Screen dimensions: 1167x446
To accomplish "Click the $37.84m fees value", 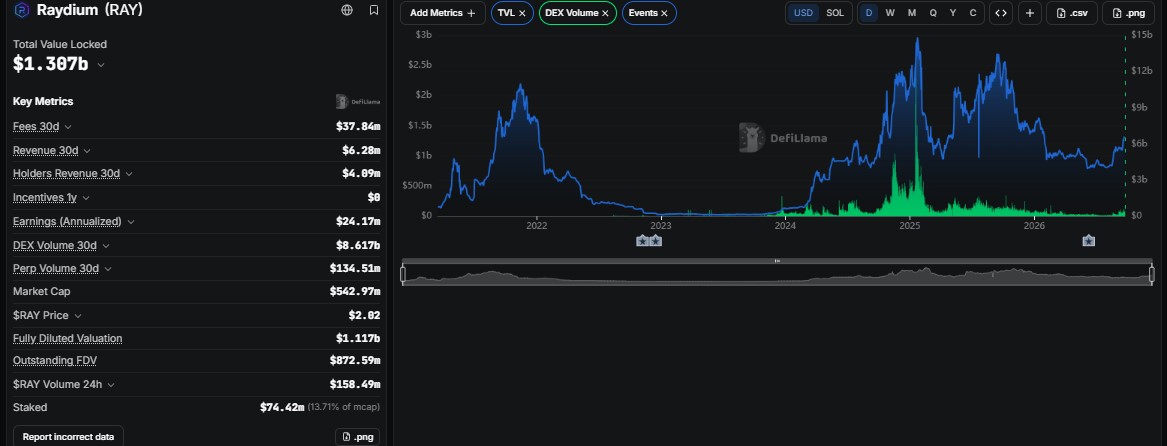I will tap(358, 127).
